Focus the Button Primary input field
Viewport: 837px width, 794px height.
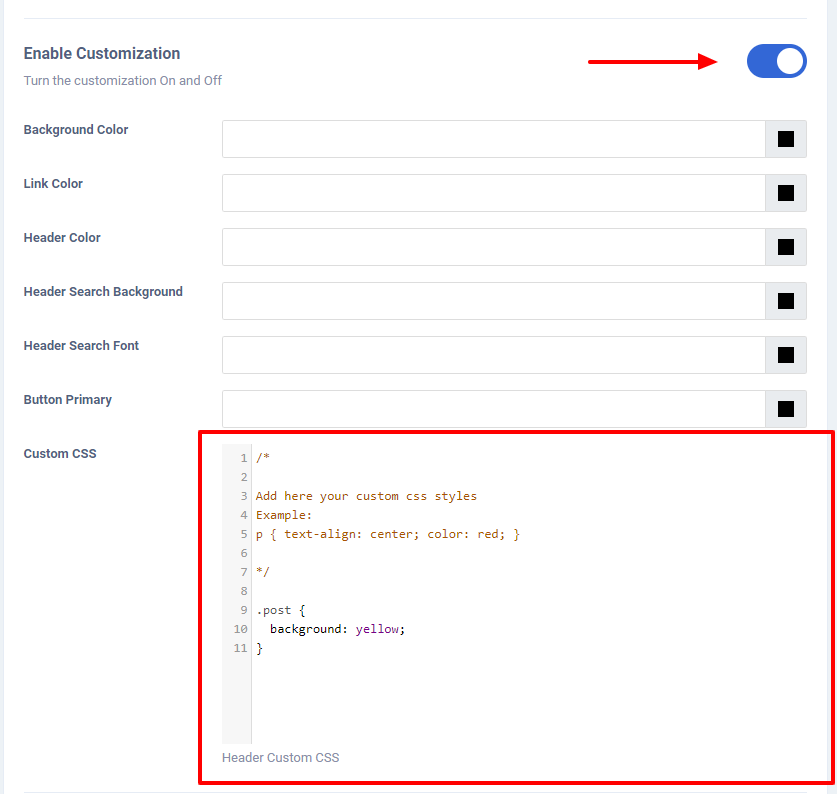494,409
